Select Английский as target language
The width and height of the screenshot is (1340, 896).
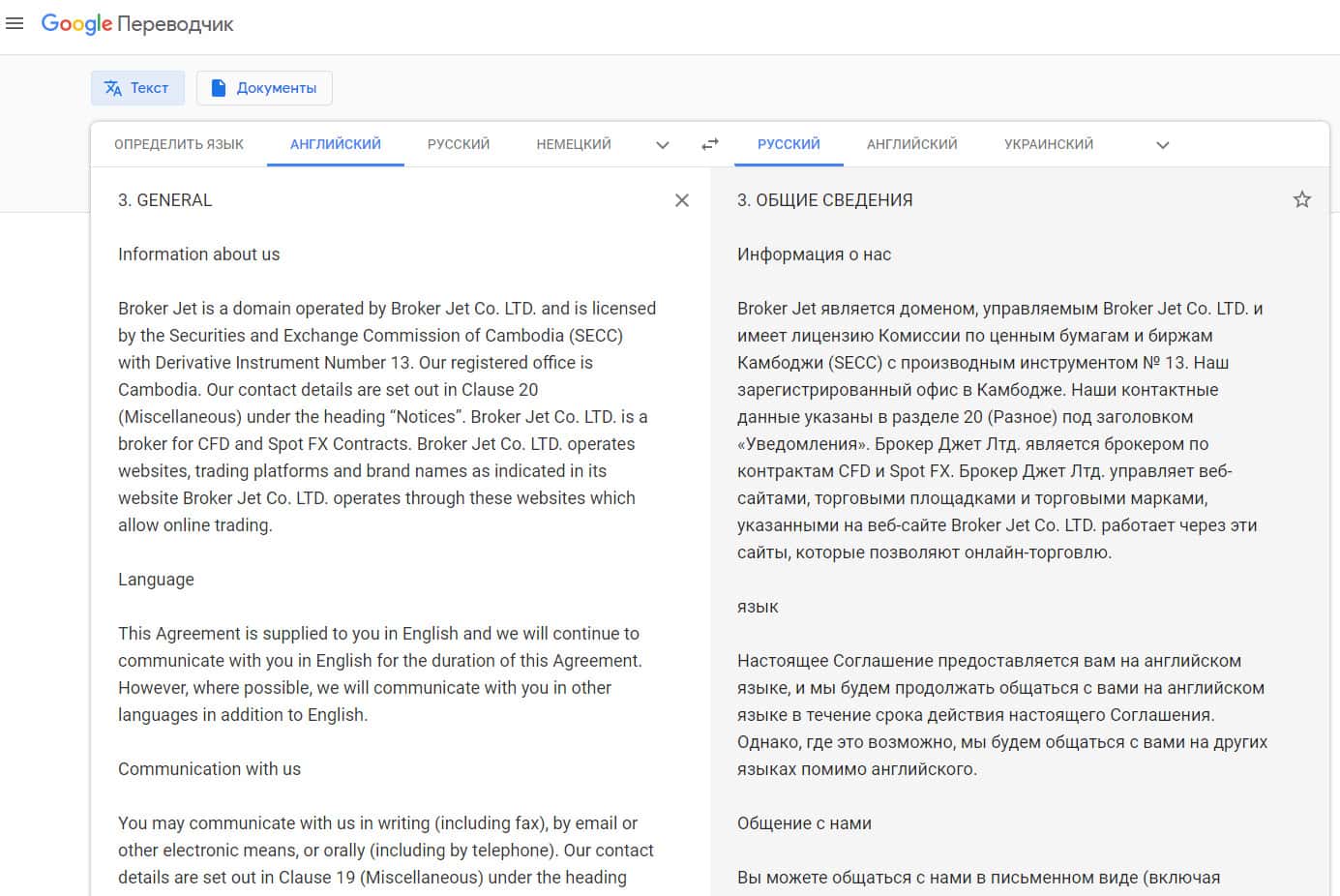click(912, 144)
